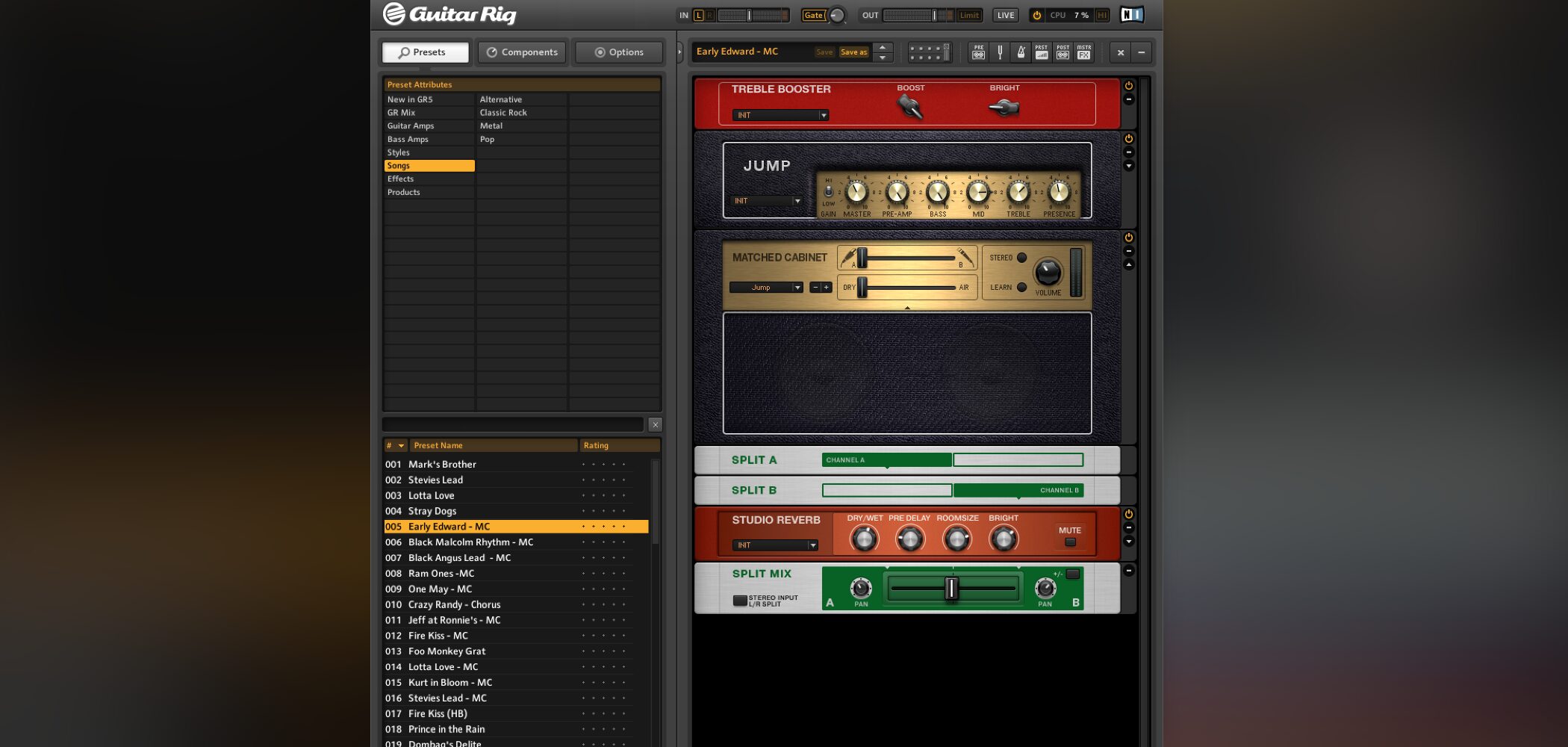Minimize the Jump amp module

tap(1129, 152)
